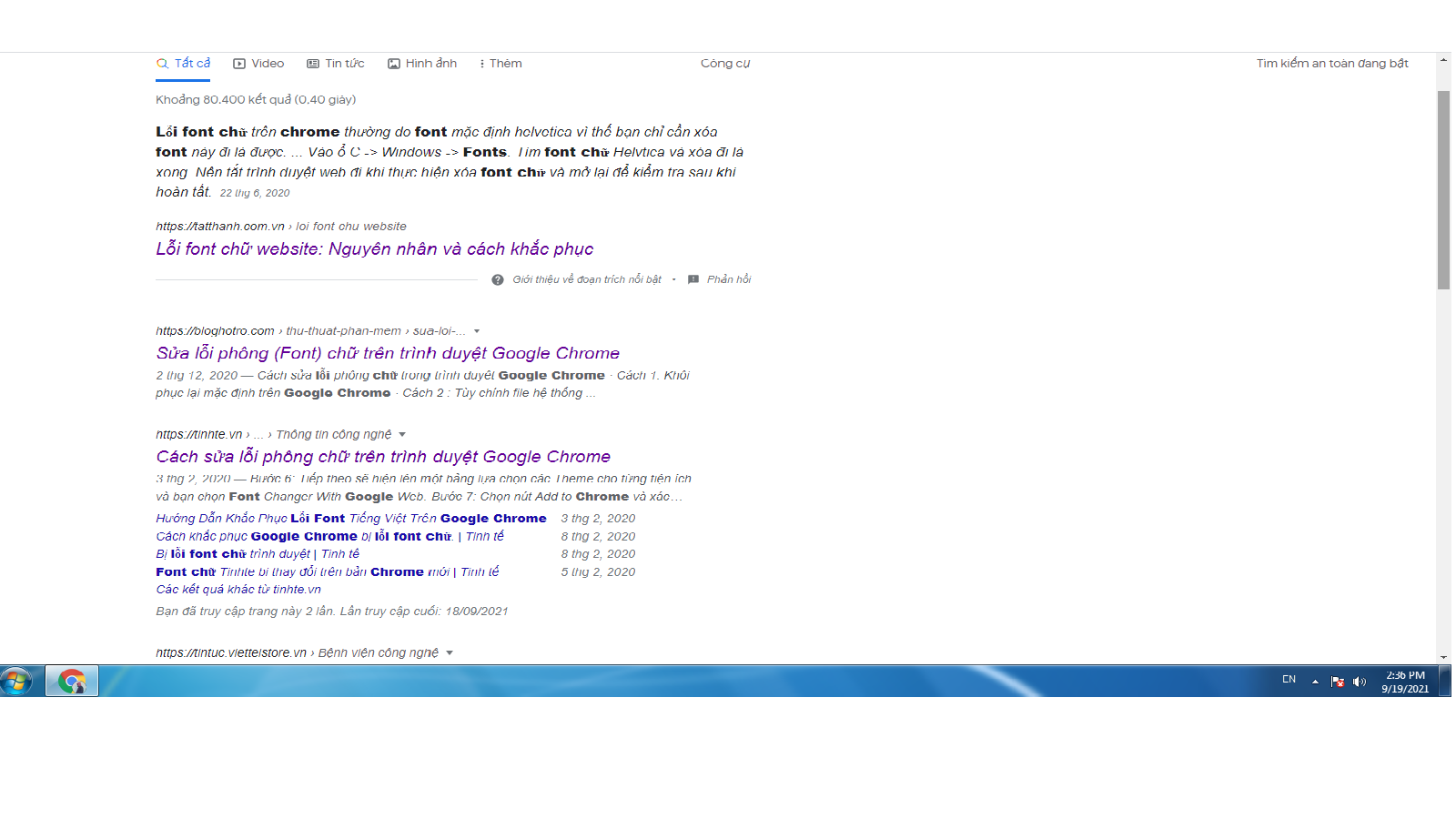Click the scrollbar up arrow

click(1443, 59)
